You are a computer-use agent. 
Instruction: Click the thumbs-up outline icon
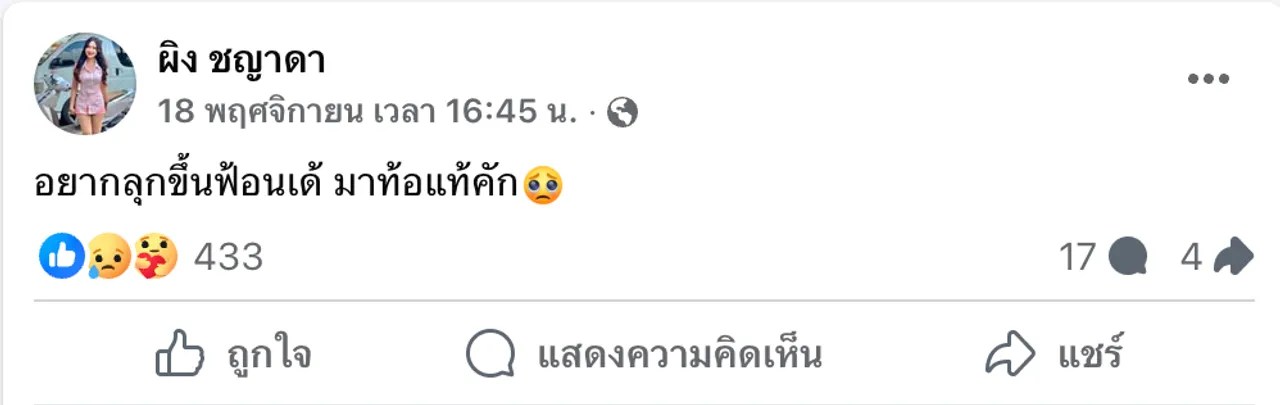tap(180, 354)
